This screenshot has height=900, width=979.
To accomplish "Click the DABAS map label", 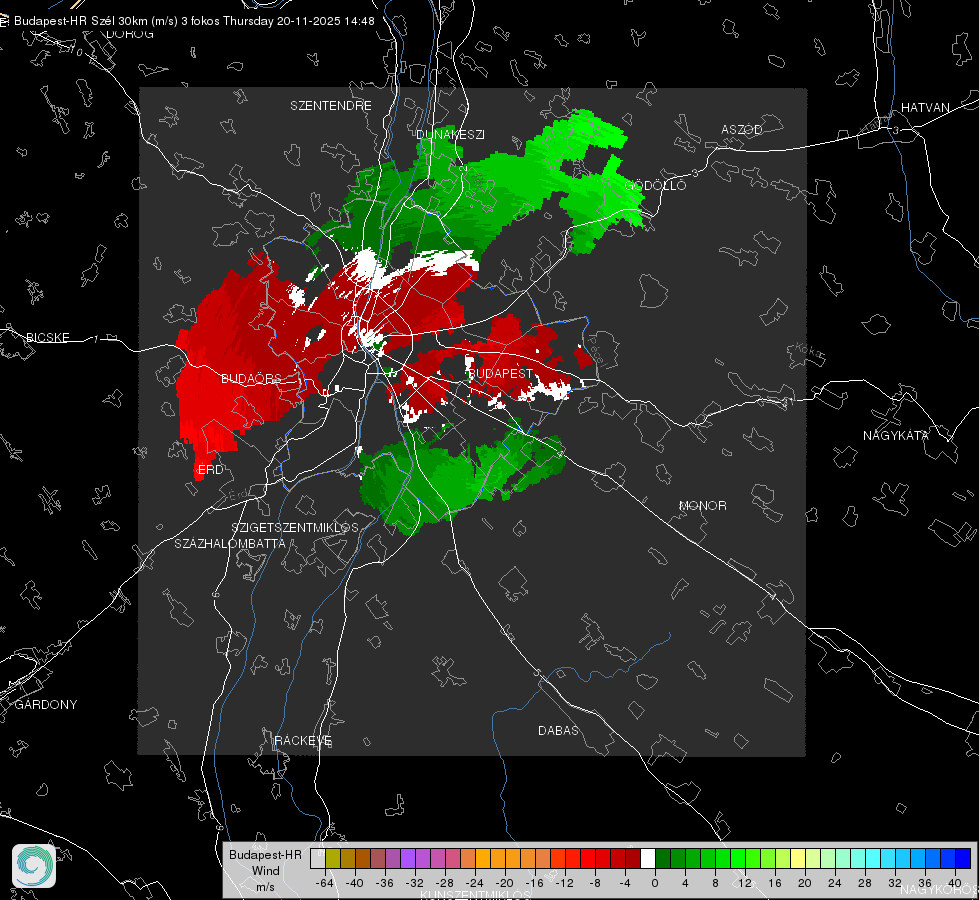I will point(558,730).
